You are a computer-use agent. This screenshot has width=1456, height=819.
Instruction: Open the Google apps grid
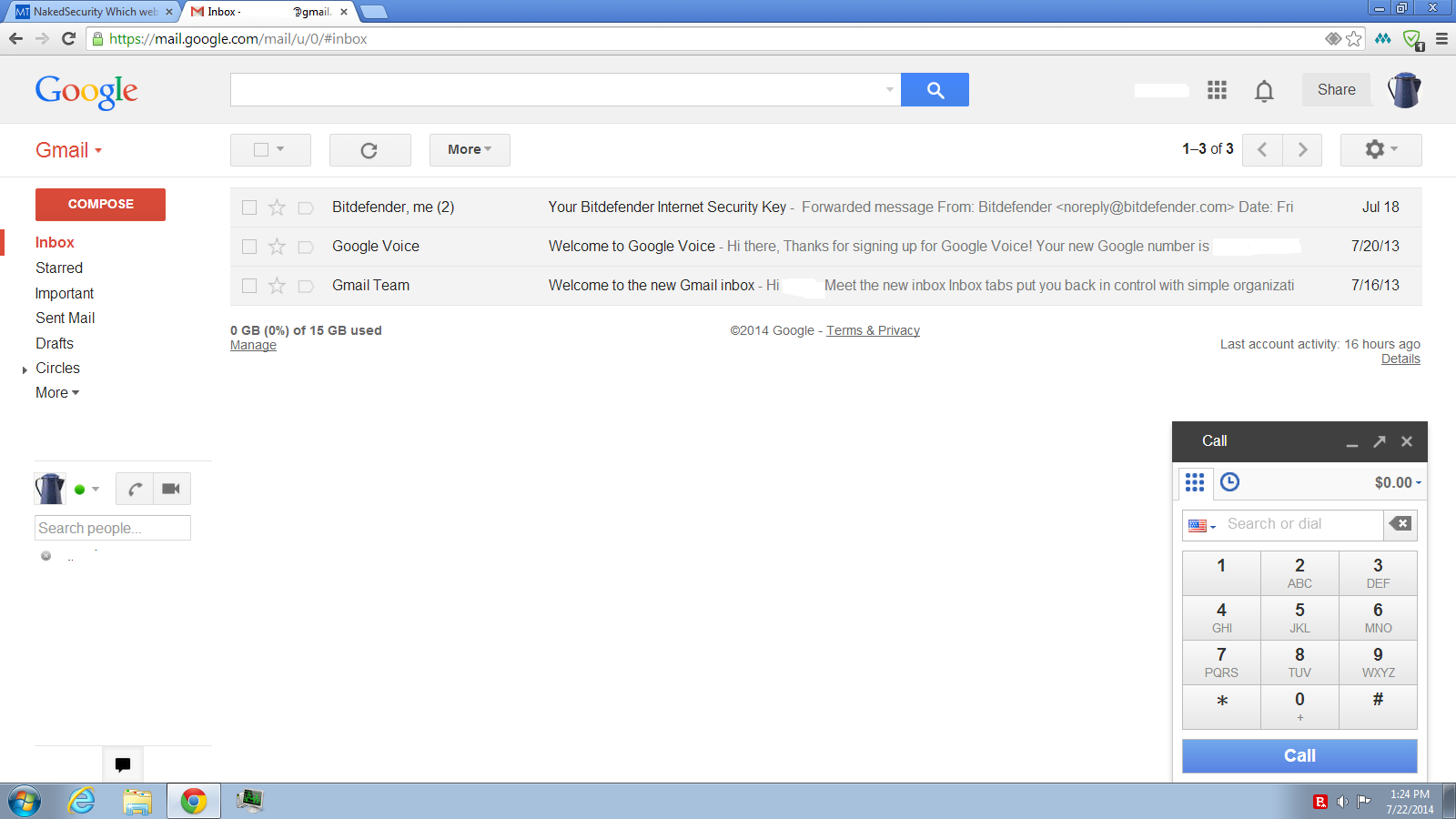click(1217, 90)
